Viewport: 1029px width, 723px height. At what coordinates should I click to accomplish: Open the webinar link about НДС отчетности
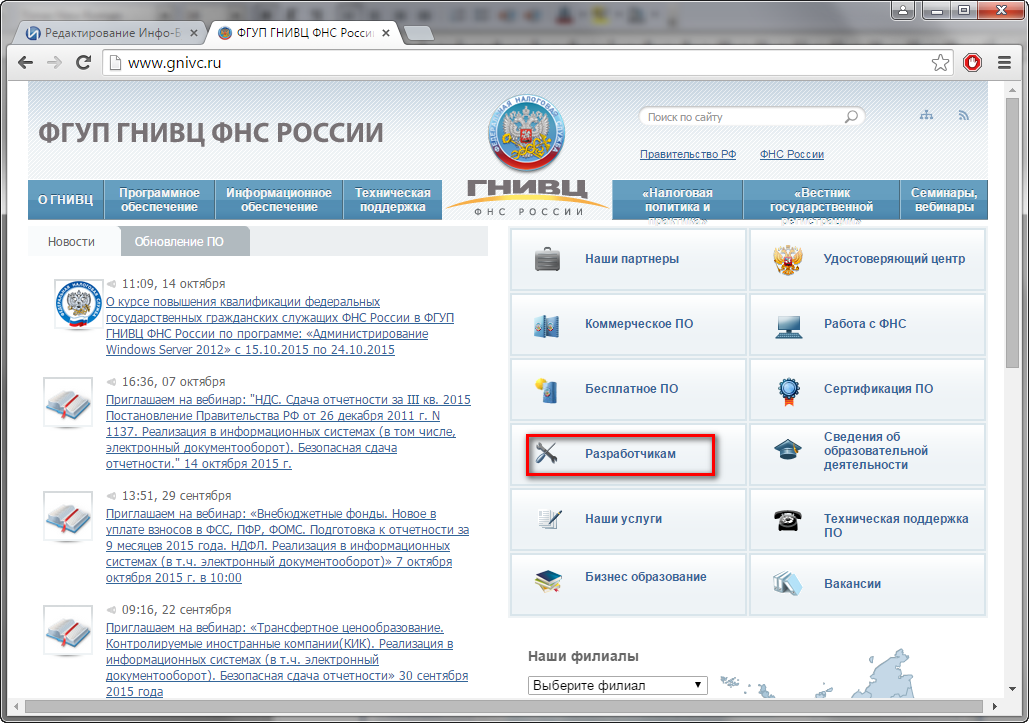click(287, 398)
